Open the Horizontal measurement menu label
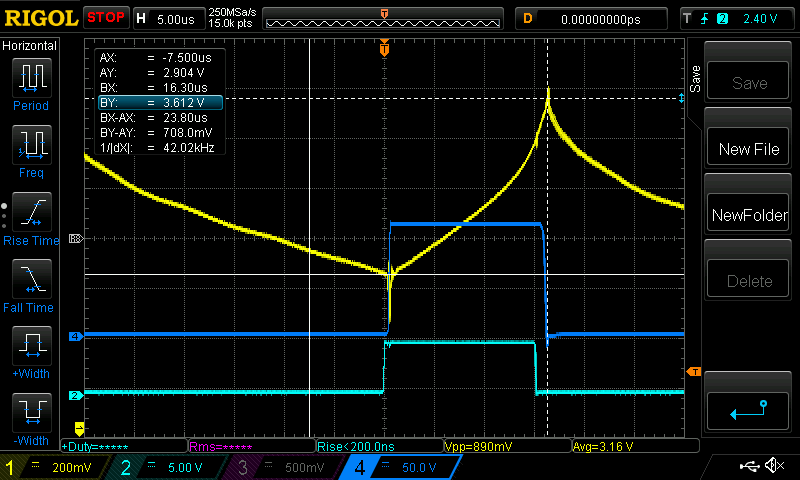Image resolution: width=800 pixels, height=480 pixels. tap(30, 46)
